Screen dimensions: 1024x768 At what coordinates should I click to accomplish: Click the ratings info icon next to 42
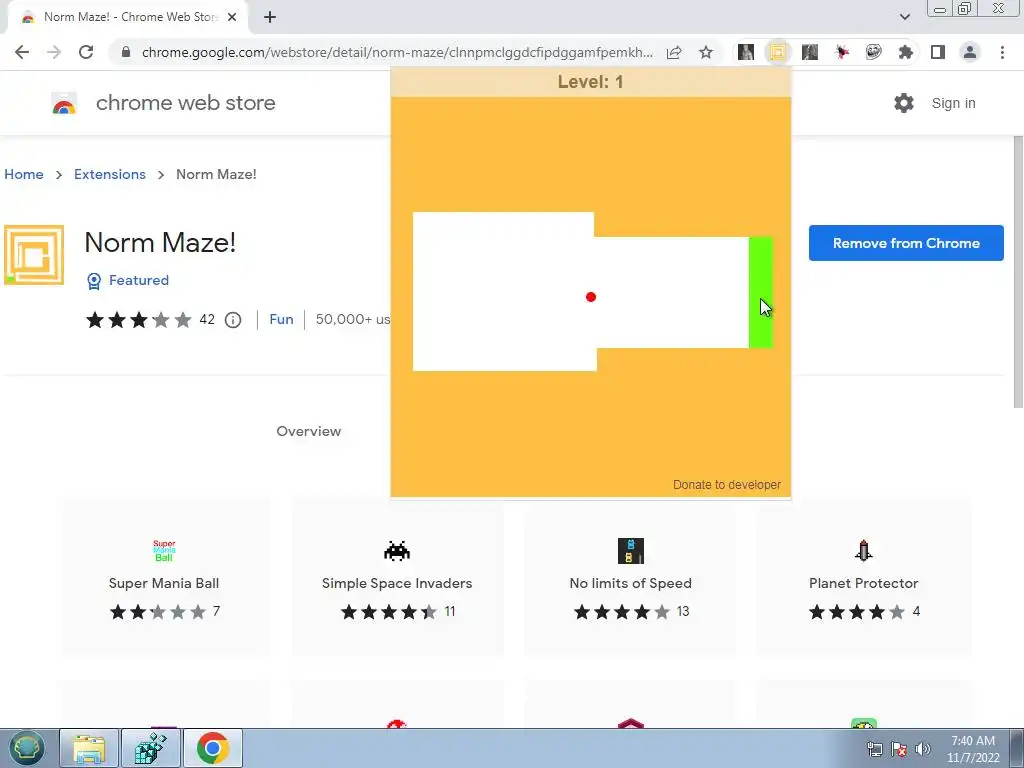coord(233,320)
